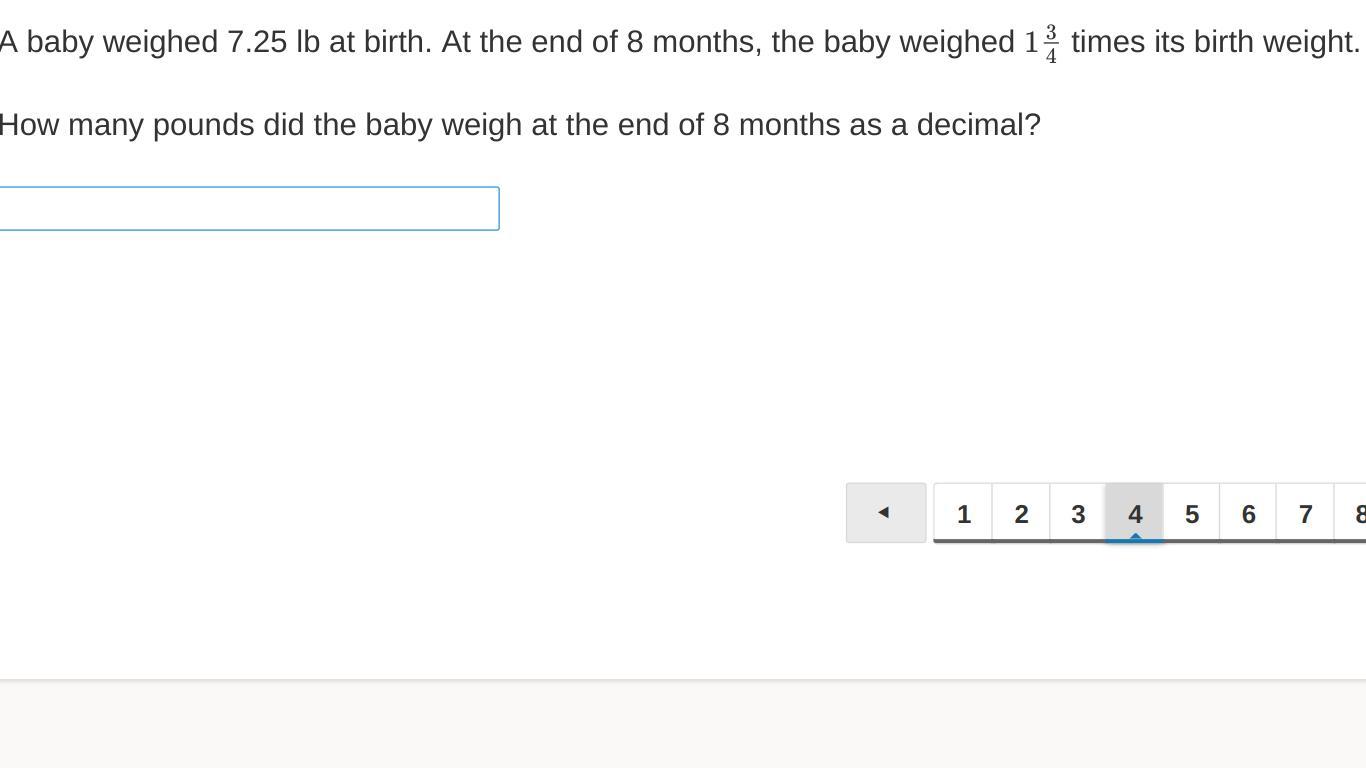The height and width of the screenshot is (768, 1366).
Task: Open question 7
Action: pos(1305,513)
